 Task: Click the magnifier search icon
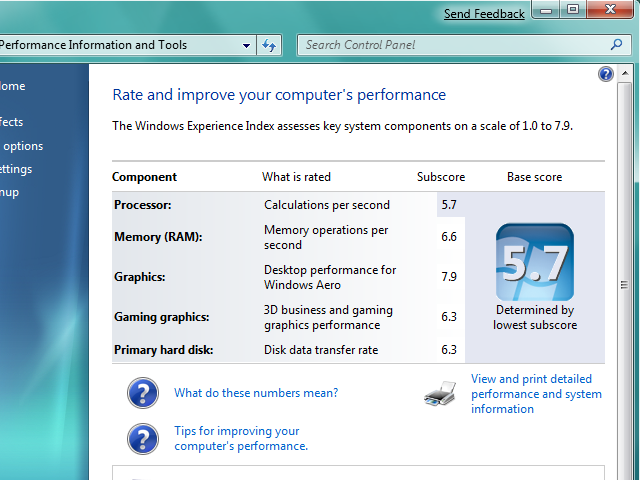616,44
